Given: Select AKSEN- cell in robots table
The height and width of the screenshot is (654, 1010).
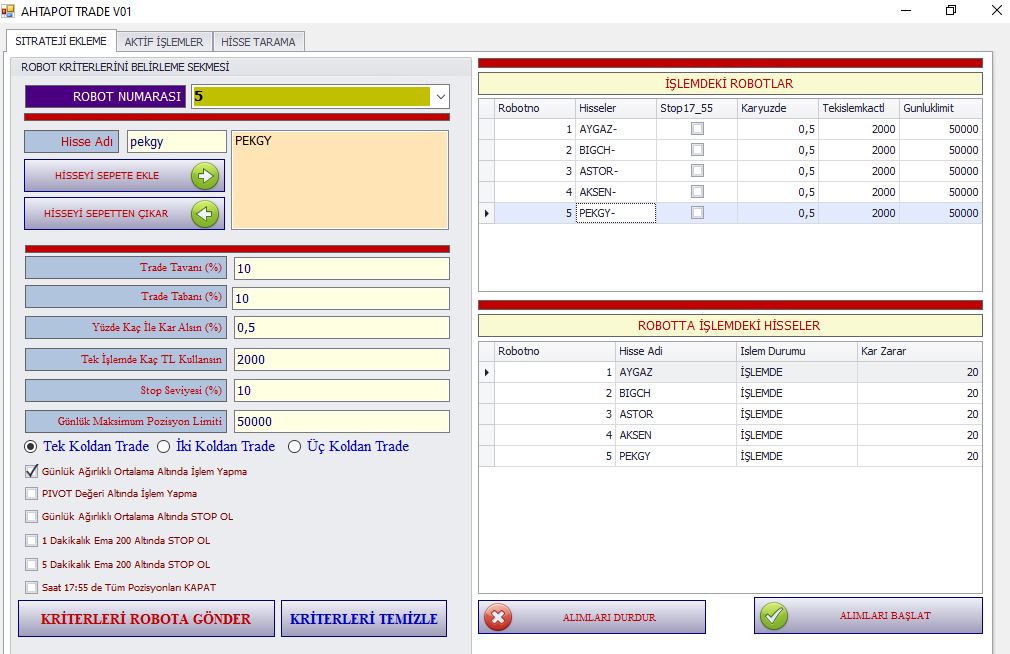Looking at the screenshot, I should coord(616,192).
